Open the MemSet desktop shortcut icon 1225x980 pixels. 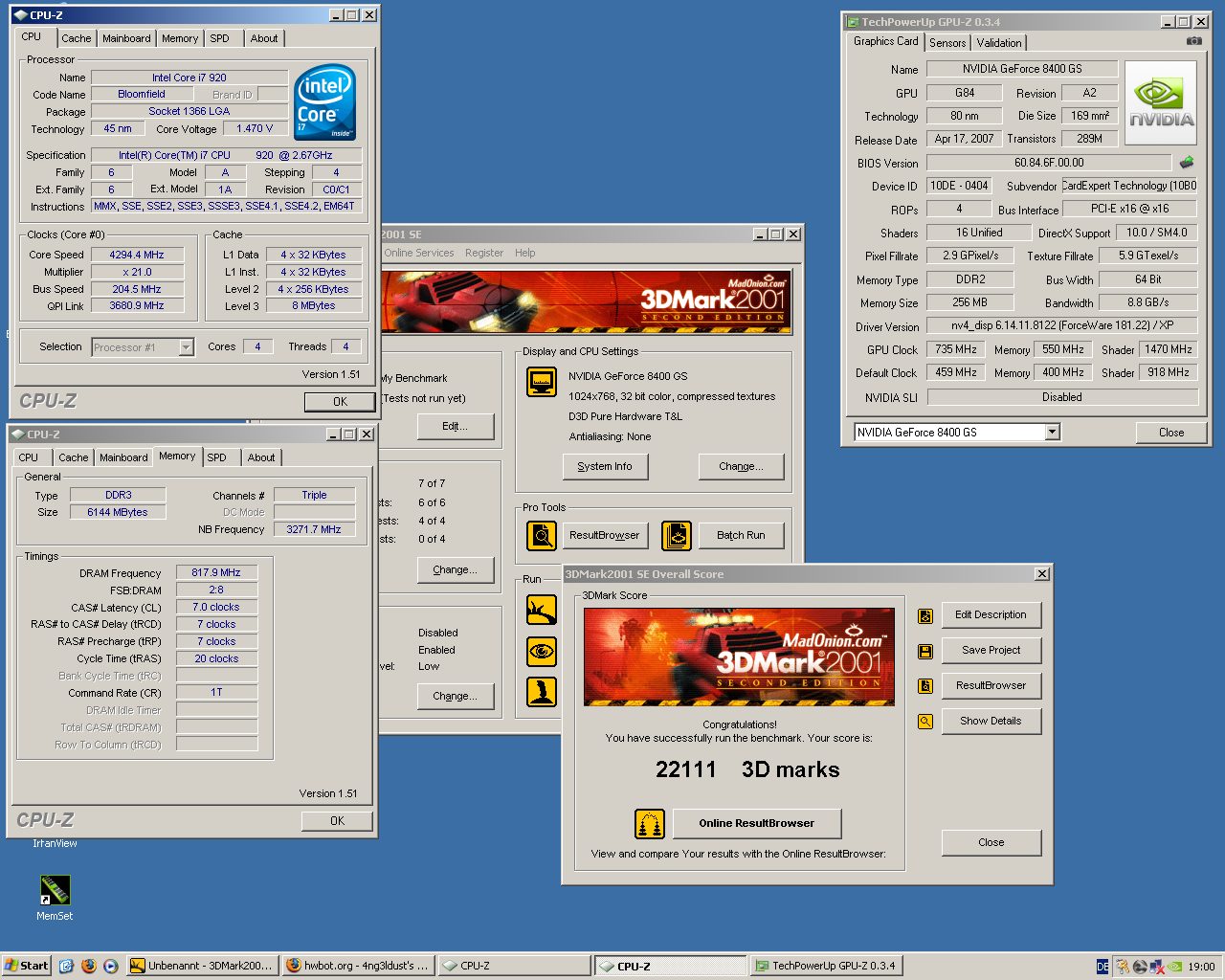(55, 890)
